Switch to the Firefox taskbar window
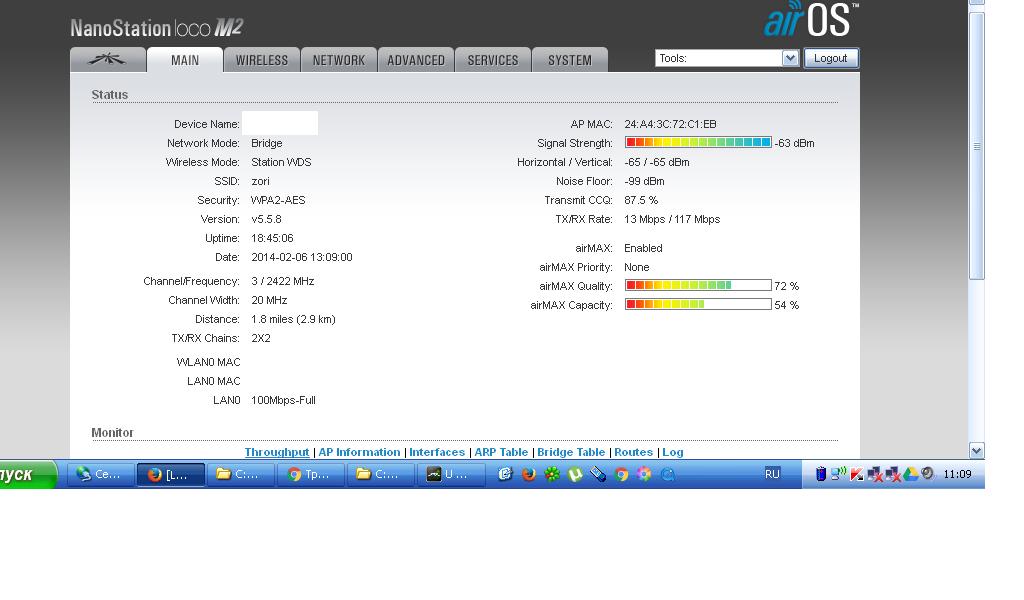The width and height of the screenshot is (1024, 600). [171, 475]
